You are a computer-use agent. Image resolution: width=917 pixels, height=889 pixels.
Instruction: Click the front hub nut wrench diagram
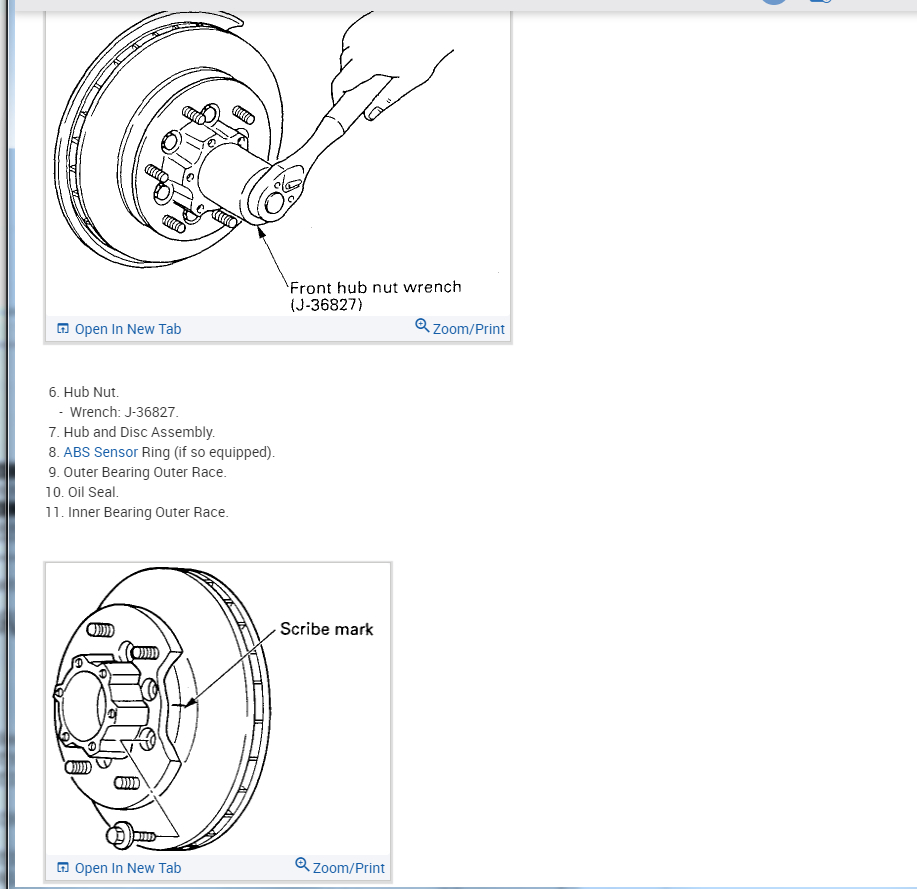click(x=278, y=163)
